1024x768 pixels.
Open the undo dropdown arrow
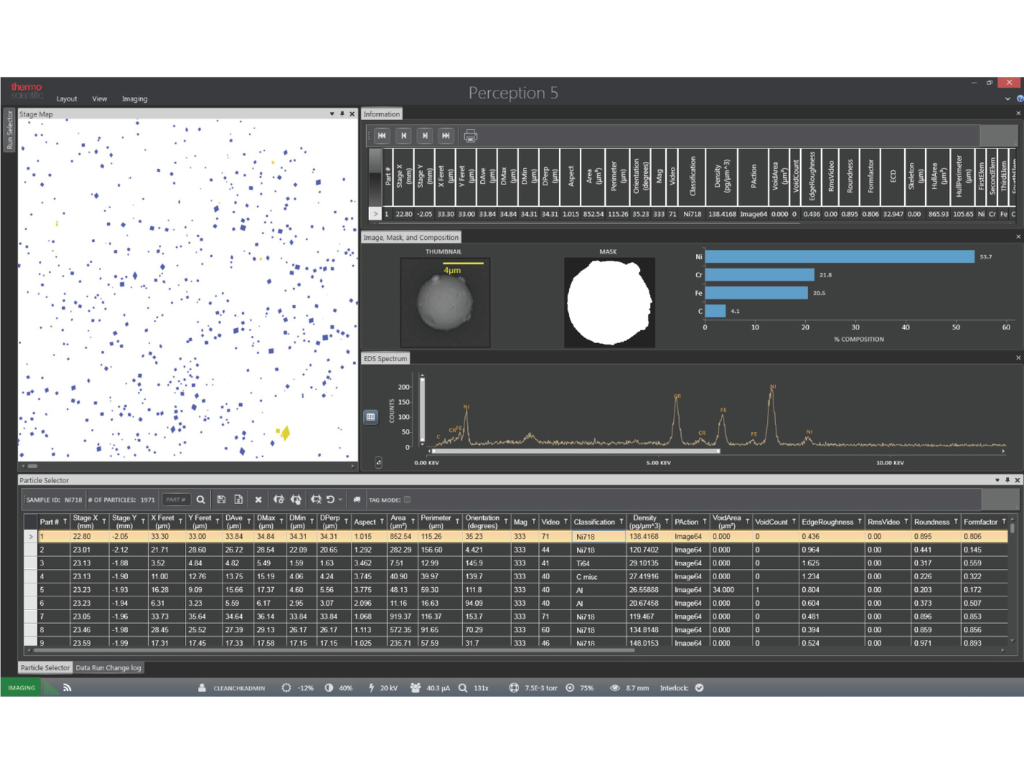340,500
